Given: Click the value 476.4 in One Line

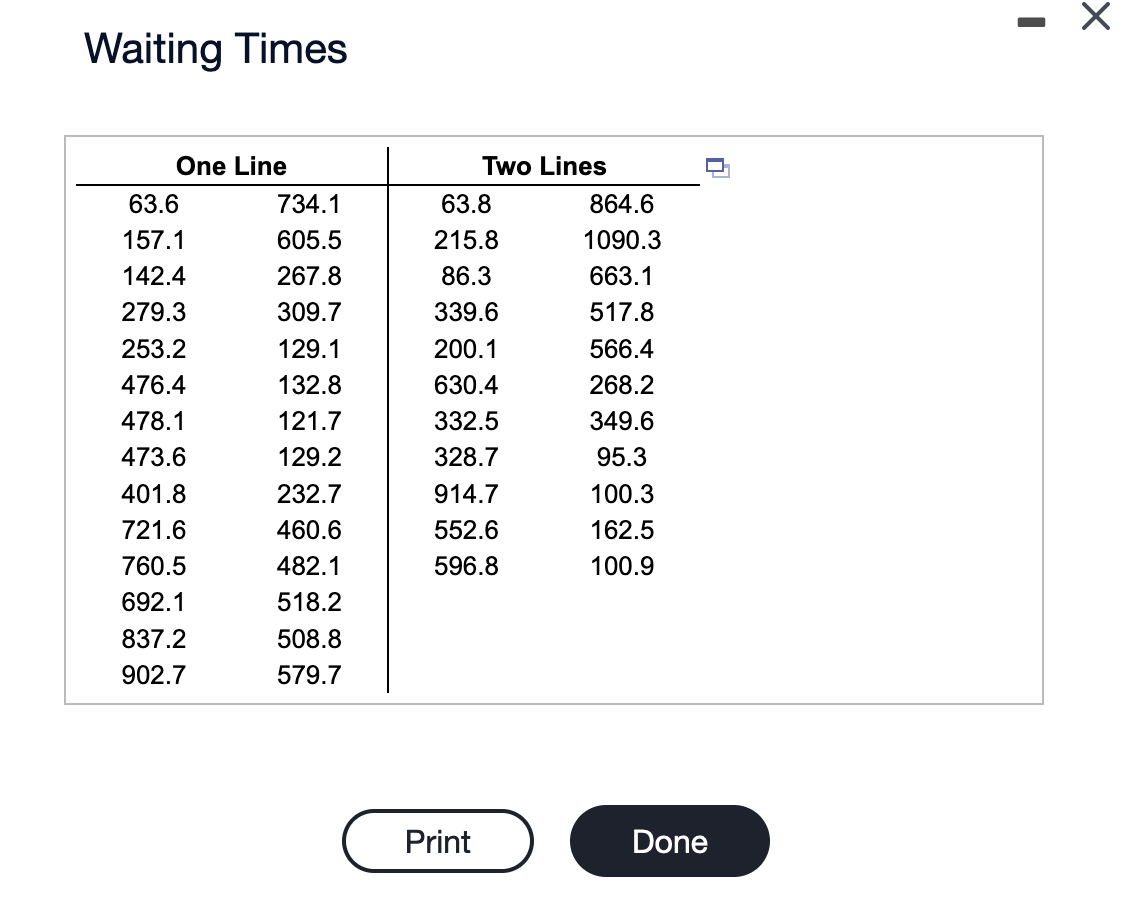Looking at the screenshot, I should tap(154, 385).
